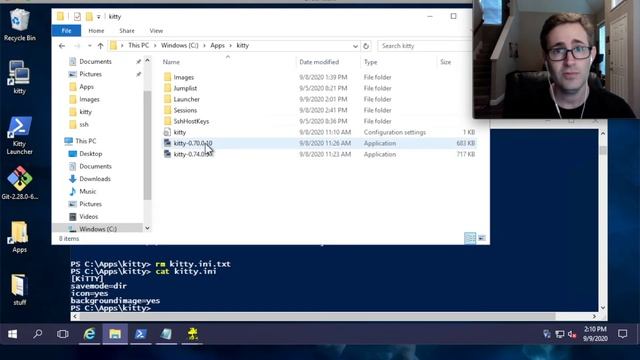
Task: Open the kitty desktop shortcut
Action: (x=19, y=77)
